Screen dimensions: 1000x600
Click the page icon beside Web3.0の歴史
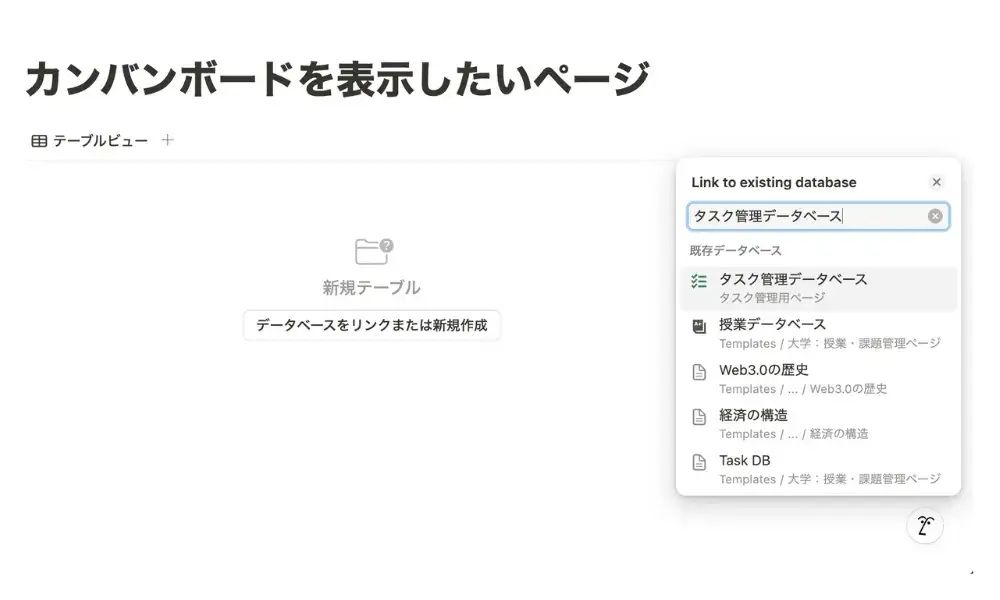(x=699, y=372)
